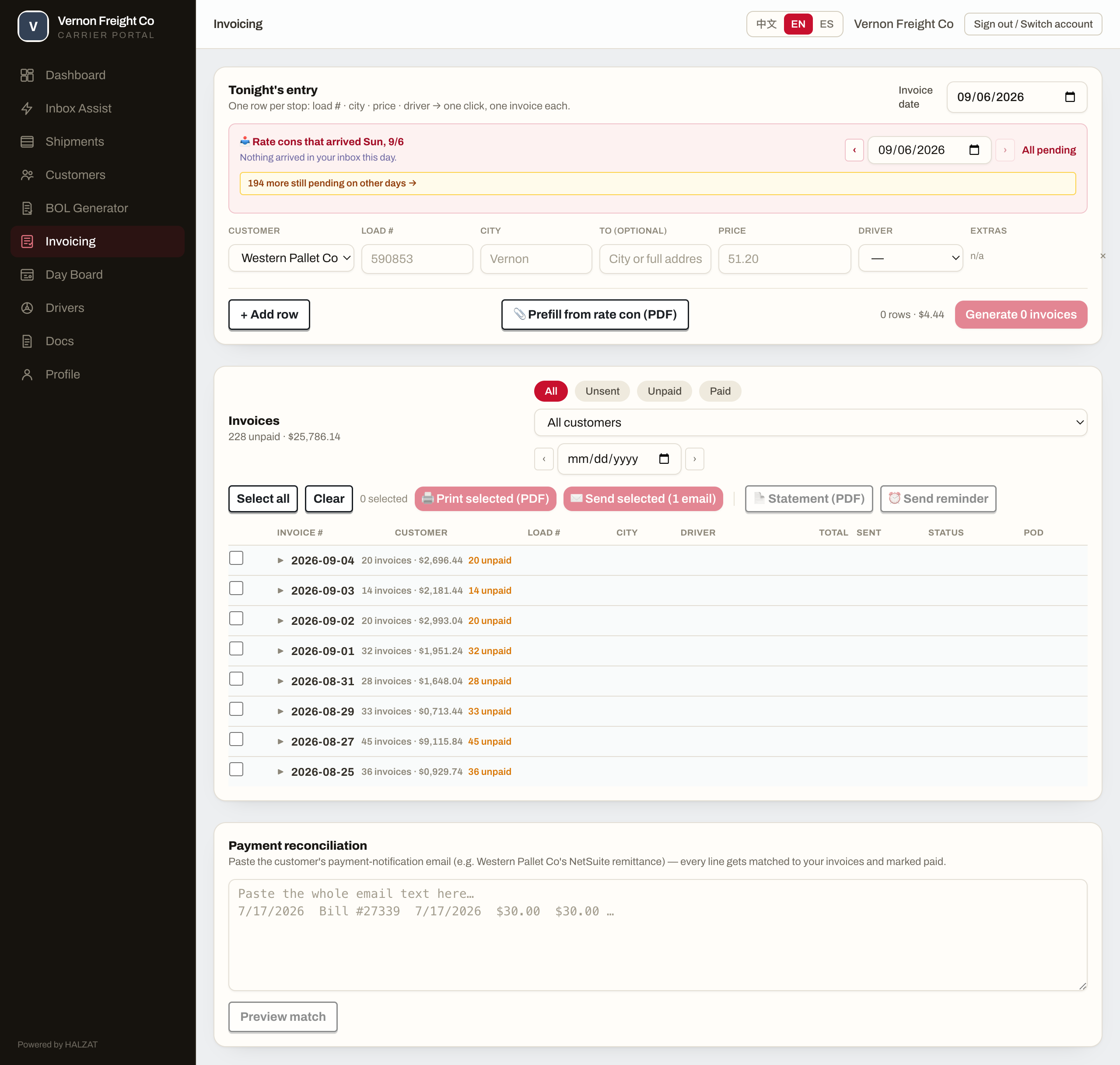Click the Add row button
This screenshot has height=1065, width=1120.
[x=269, y=315]
